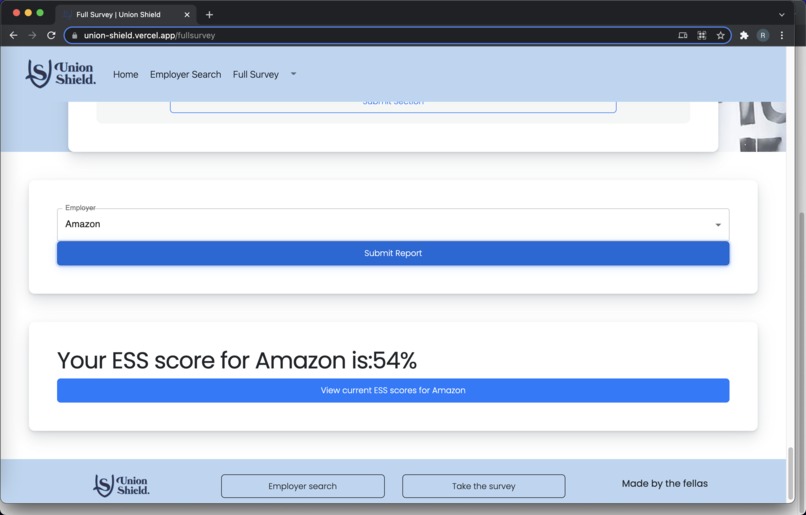Open the Employer dropdown showing Amazon
This screenshot has height=515, width=806.
tap(393, 224)
